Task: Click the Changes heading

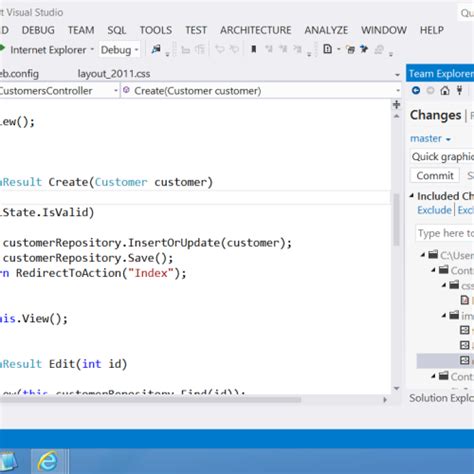Action: click(x=435, y=115)
